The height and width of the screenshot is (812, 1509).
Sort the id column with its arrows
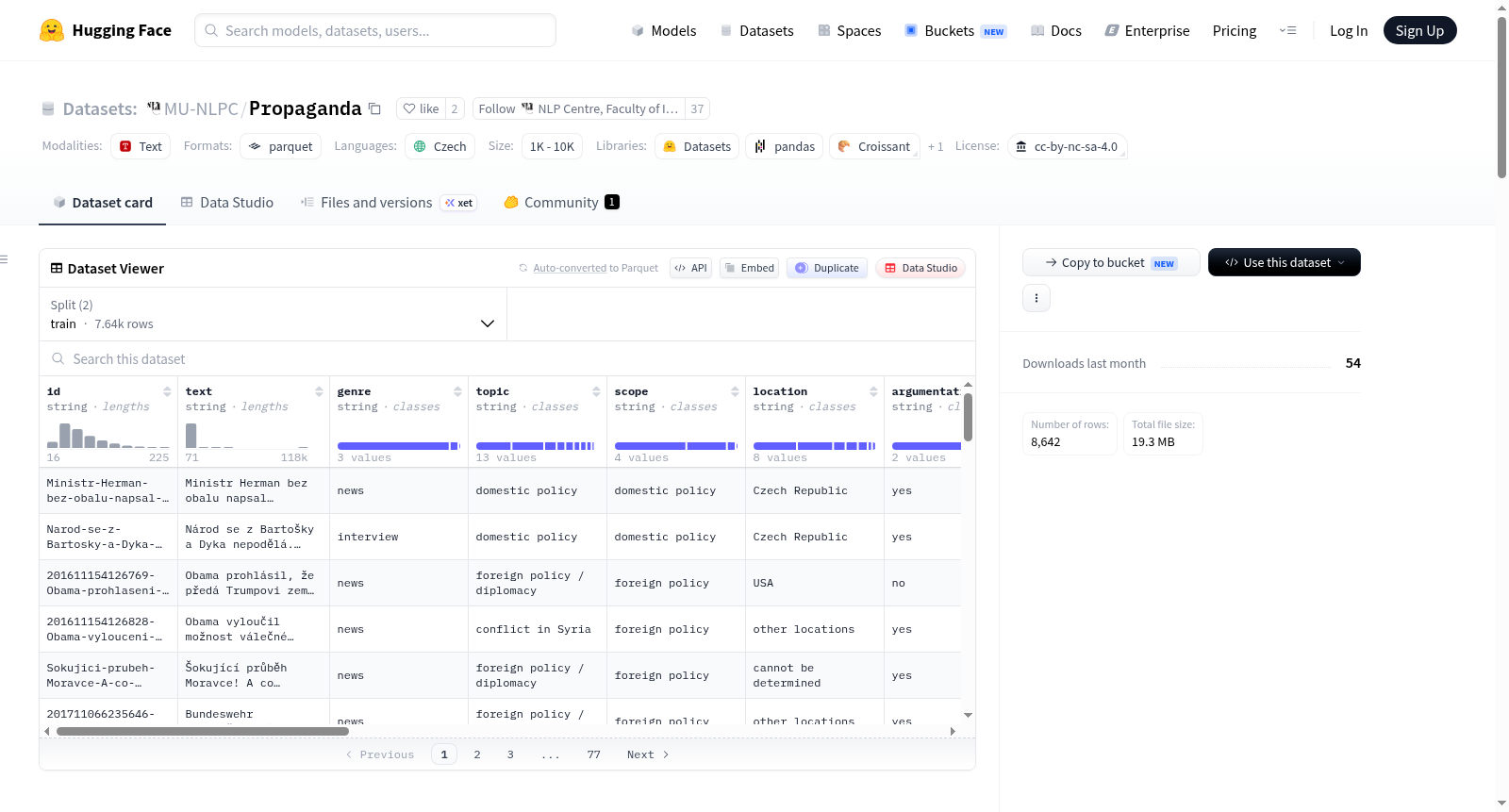(167, 391)
